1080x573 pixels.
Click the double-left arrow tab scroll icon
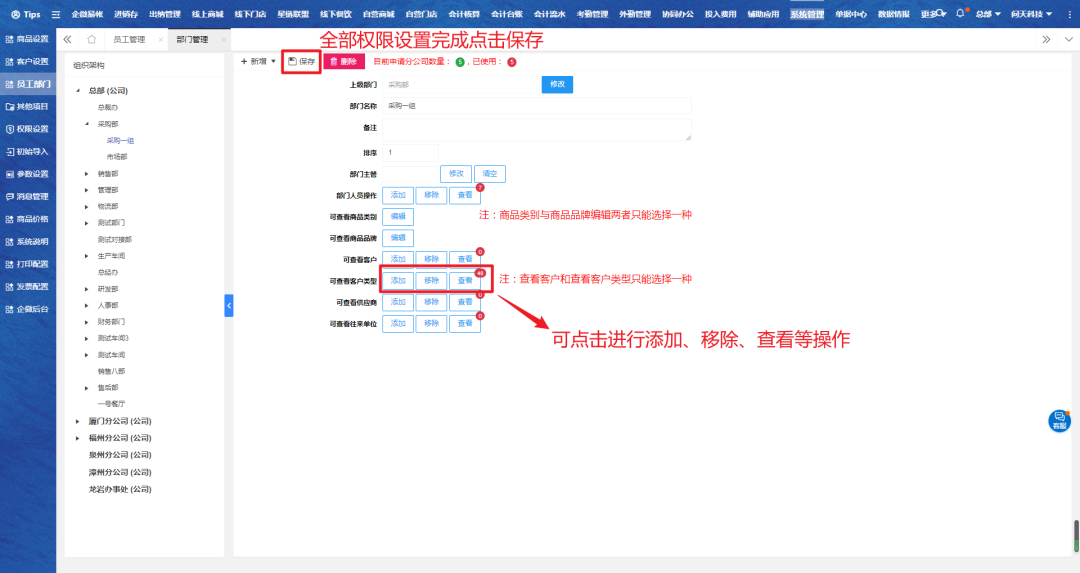click(67, 40)
